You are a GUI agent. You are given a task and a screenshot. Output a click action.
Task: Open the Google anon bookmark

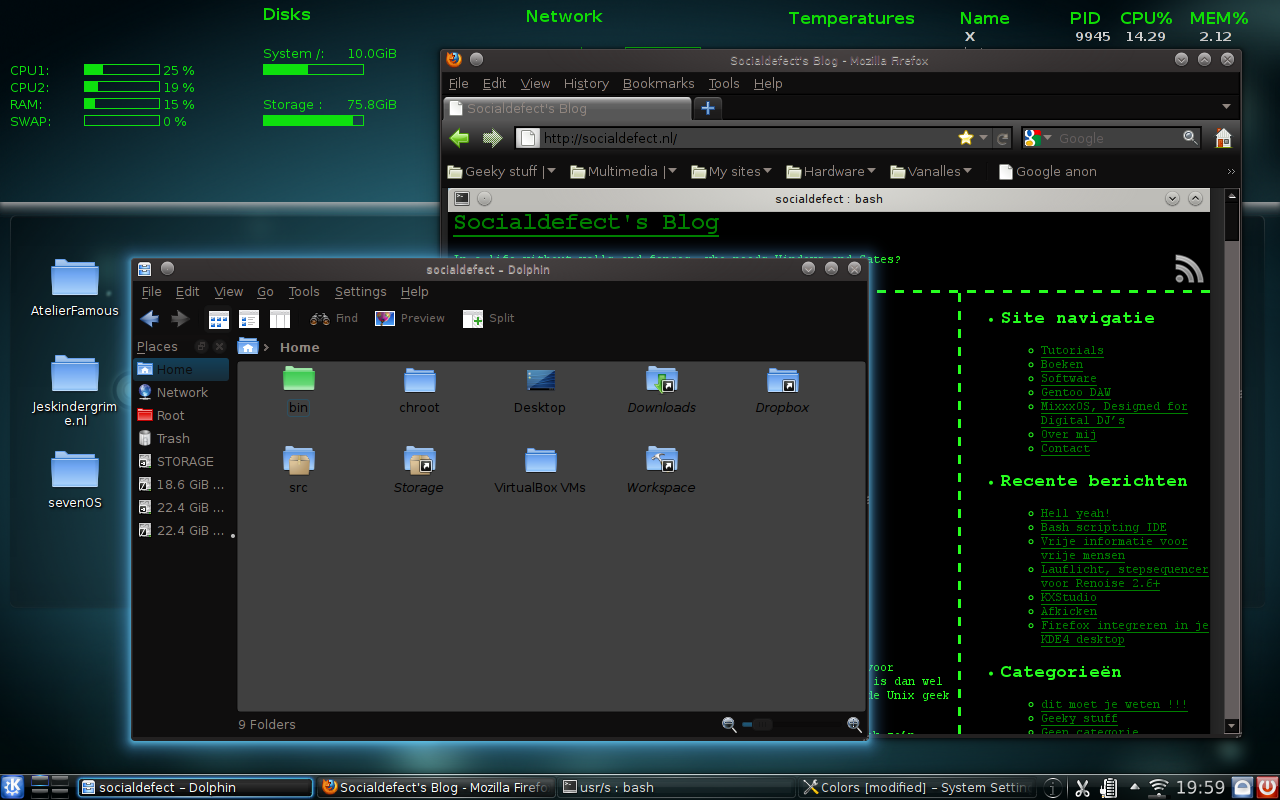(1047, 171)
